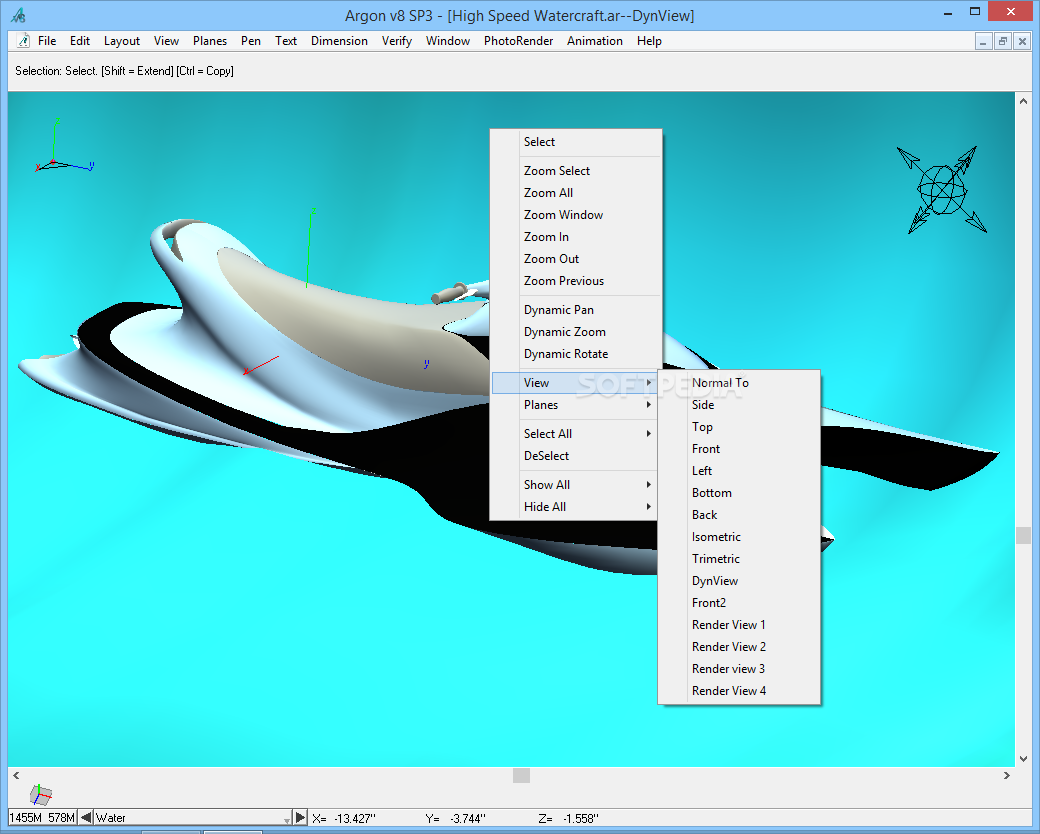Viewport: 1040px width, 834px height.
Task: Open the Pen menu
Action: [x=251, y=40]
